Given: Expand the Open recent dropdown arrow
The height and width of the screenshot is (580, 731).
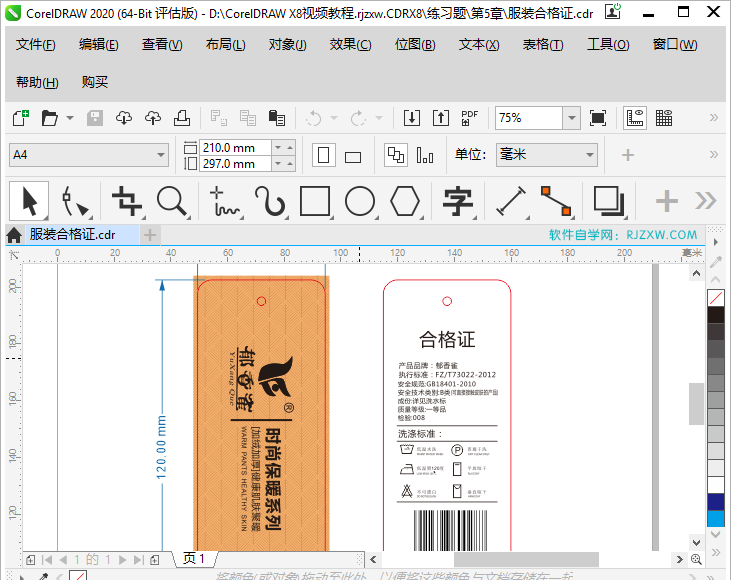Looking at the screenshot, I should pos(69,118).
